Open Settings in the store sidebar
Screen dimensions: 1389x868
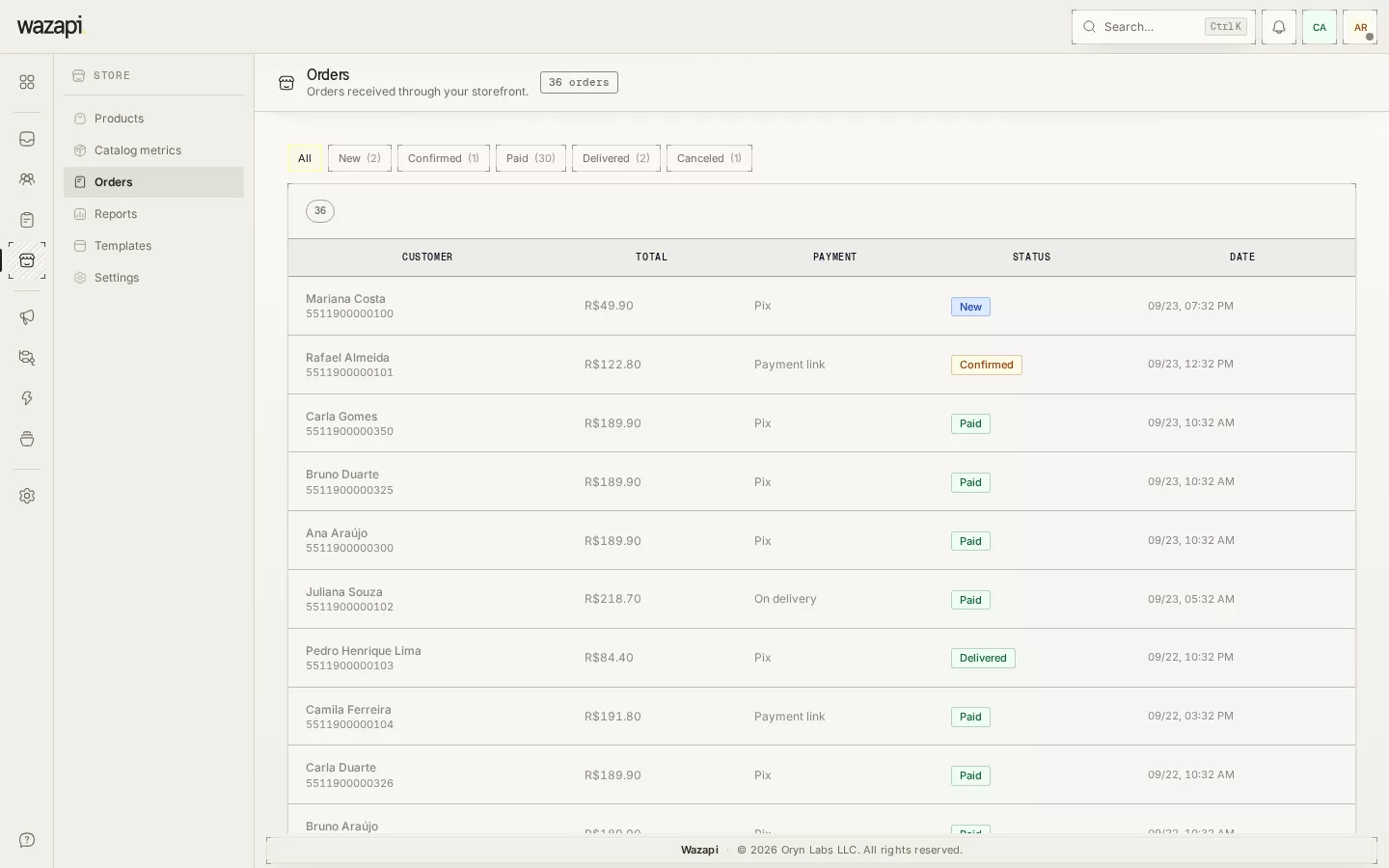coord(153,278)
